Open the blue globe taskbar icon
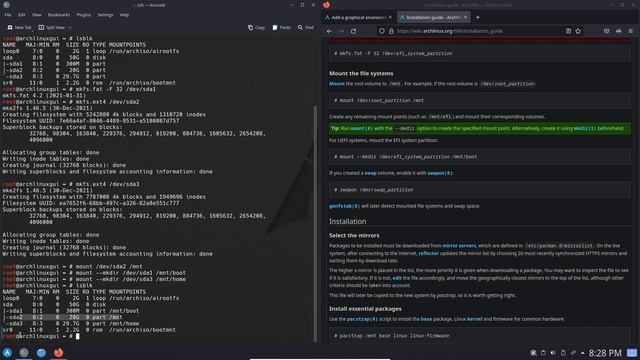The width and height of the screenshot is (640, 360). [x=41, y=353]
